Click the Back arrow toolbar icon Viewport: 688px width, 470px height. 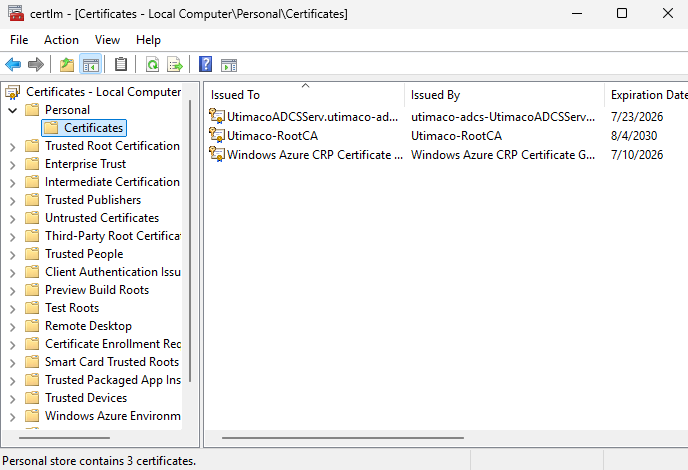click(13, 65)
